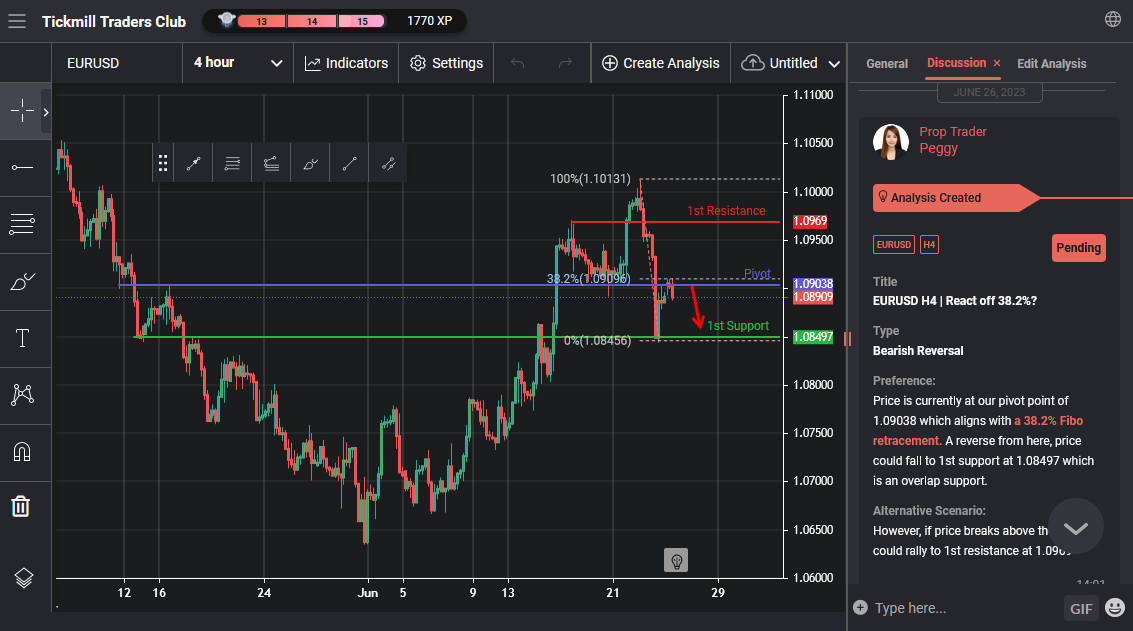Click the Prop Trader Peggy name
The width and height of the screenshot is (1133, 631).
click(x=952, y=139)
